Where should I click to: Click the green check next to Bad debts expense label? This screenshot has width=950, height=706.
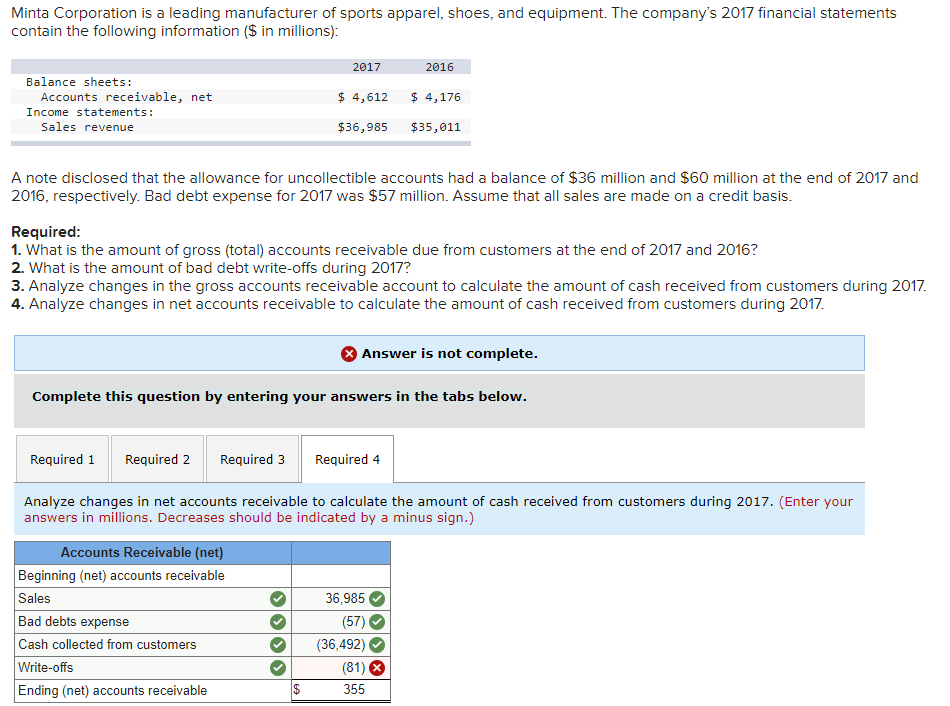(x=277, y=622)
